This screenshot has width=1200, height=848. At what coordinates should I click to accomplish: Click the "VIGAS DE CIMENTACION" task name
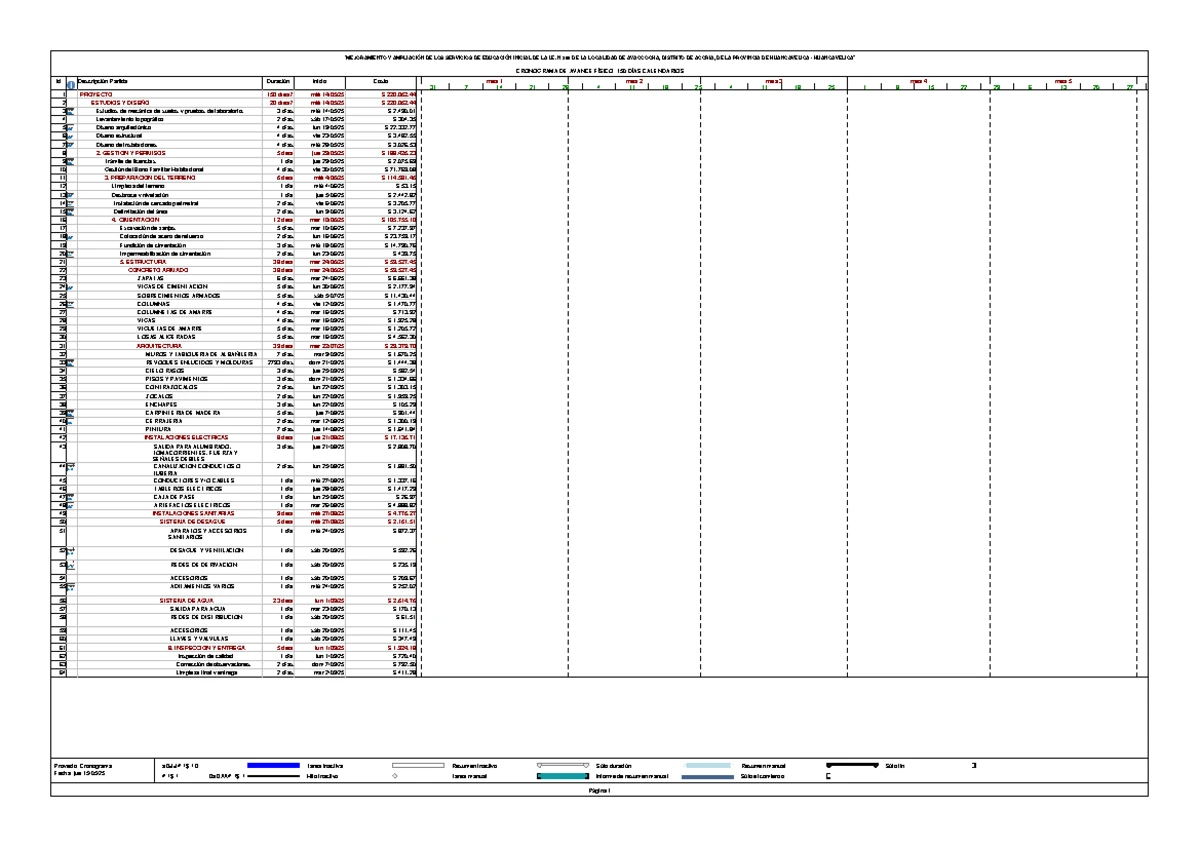click(173, 287)
